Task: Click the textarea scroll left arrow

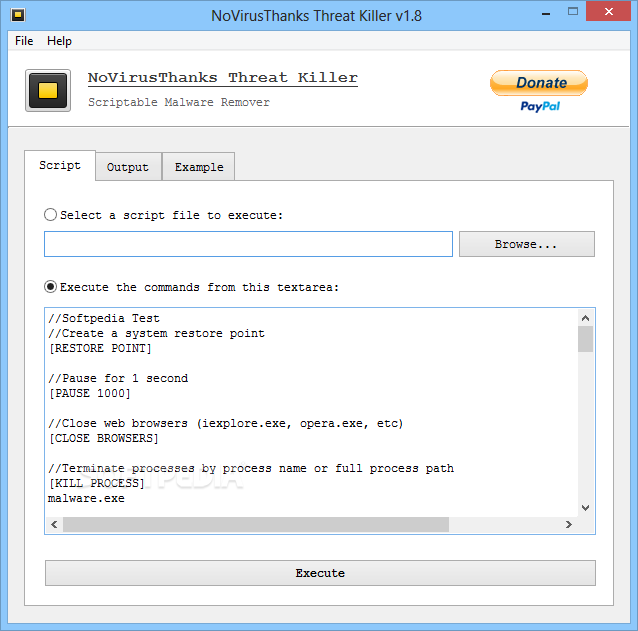Action: tap(54, 524)
